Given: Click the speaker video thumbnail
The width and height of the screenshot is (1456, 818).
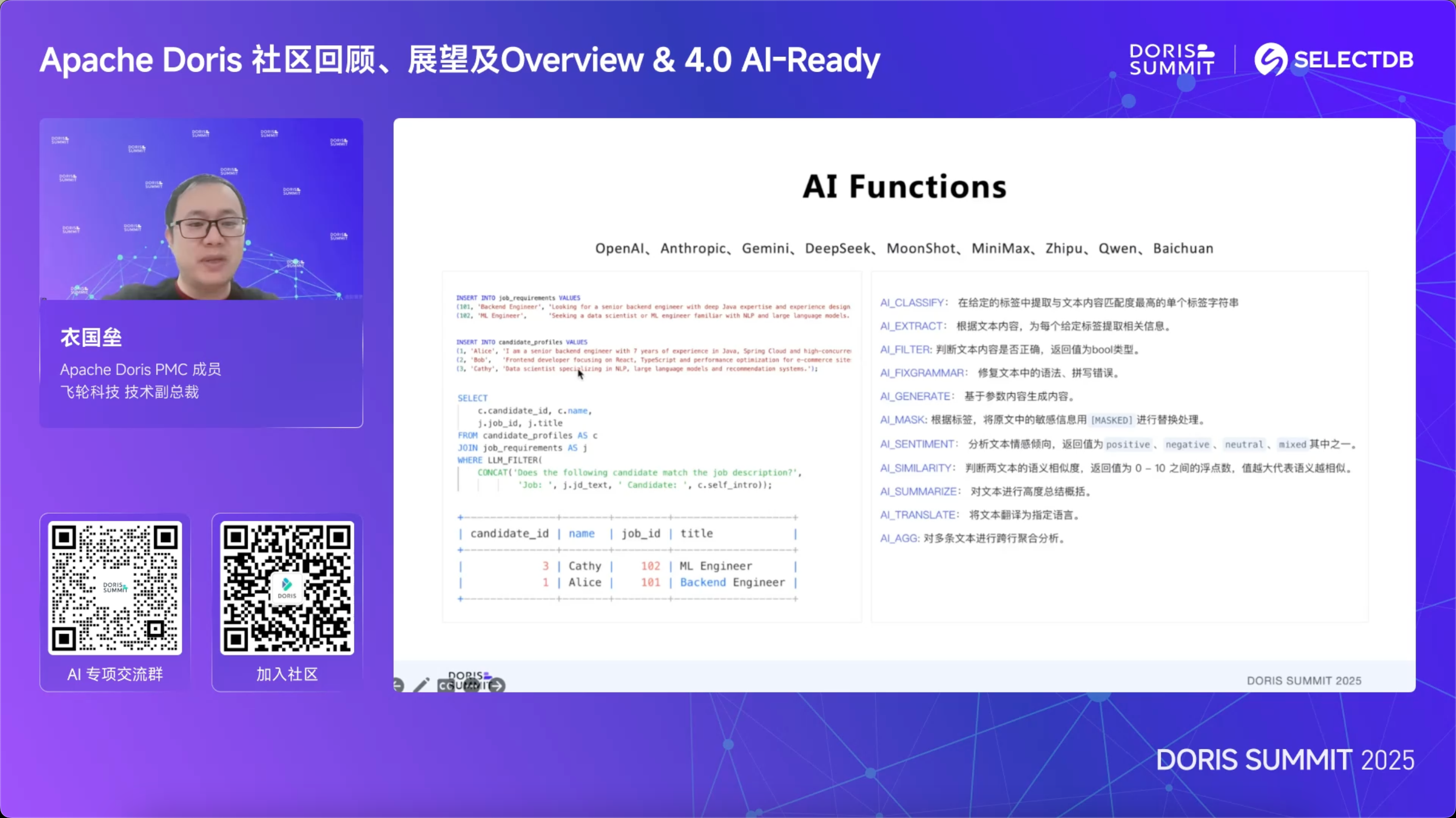Looking at the screenshot, I should (x=201, y=209).
